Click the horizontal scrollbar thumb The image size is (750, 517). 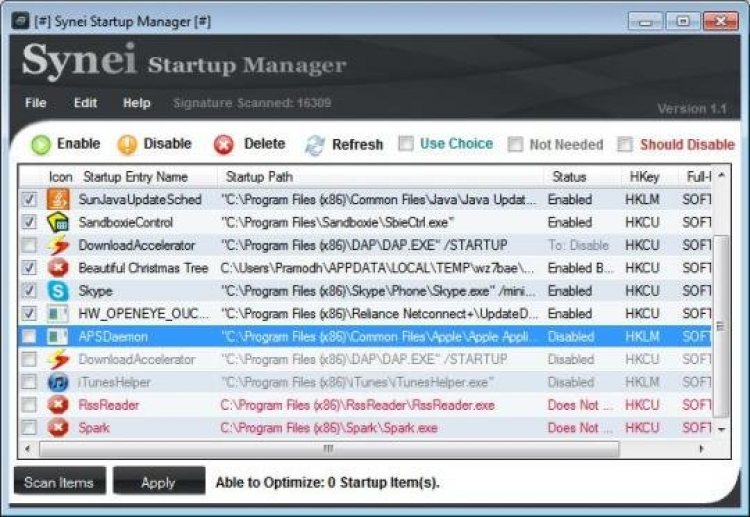[x=329, y=449]
